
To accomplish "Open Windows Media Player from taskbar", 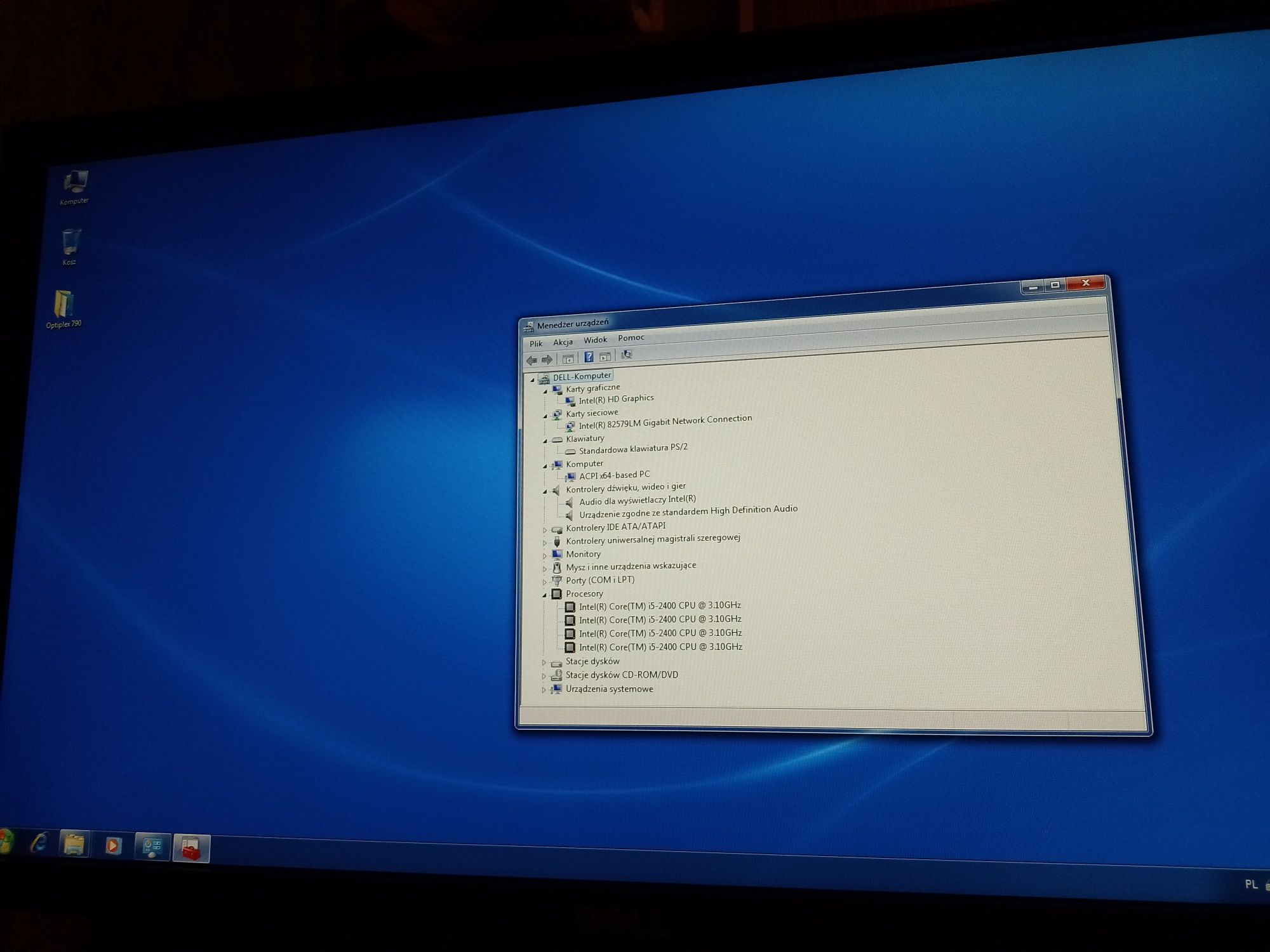I will [113, 845].
